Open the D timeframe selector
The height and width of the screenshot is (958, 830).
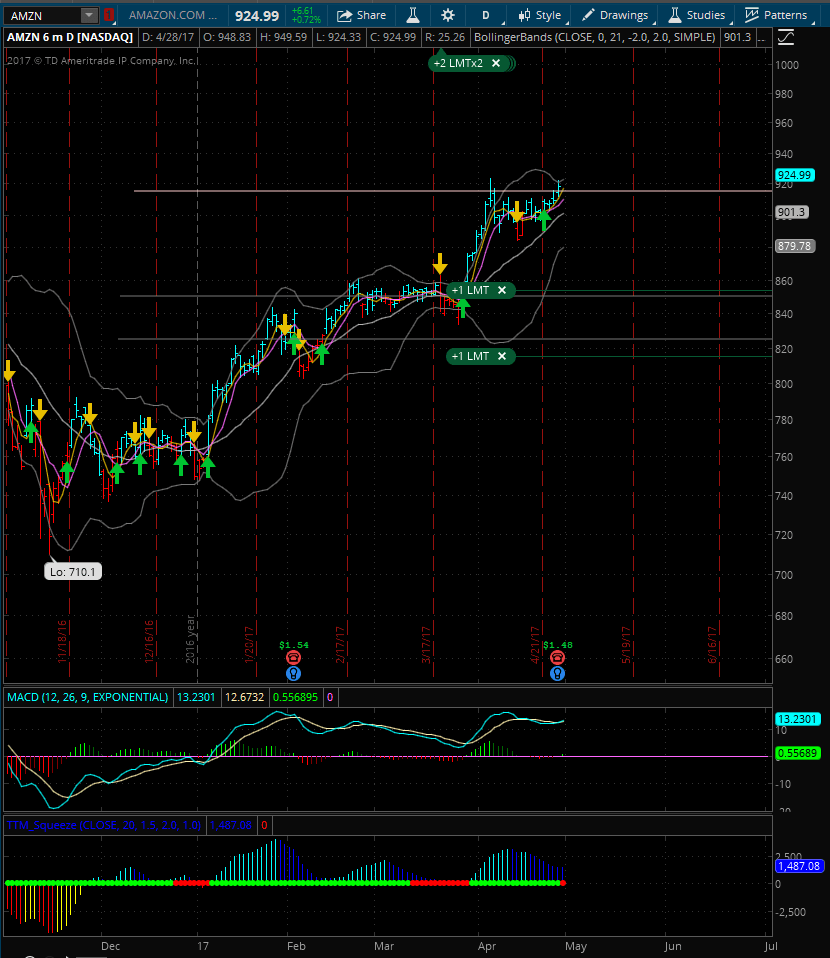coord(486,15)
